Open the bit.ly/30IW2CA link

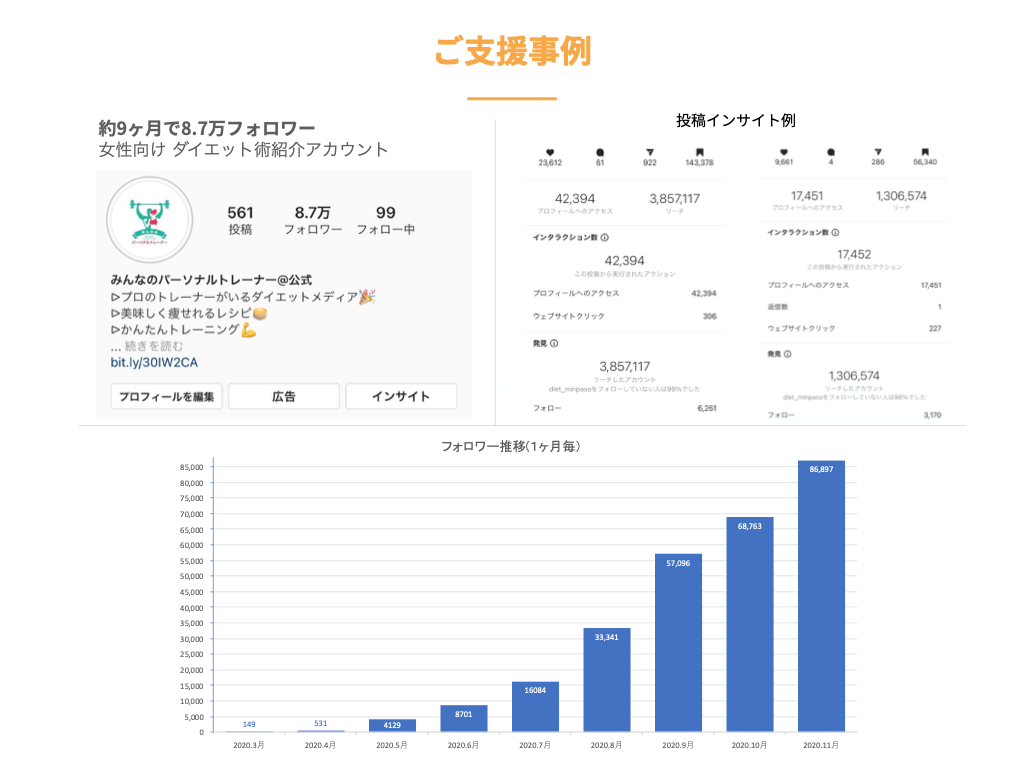tap(154, 362)
